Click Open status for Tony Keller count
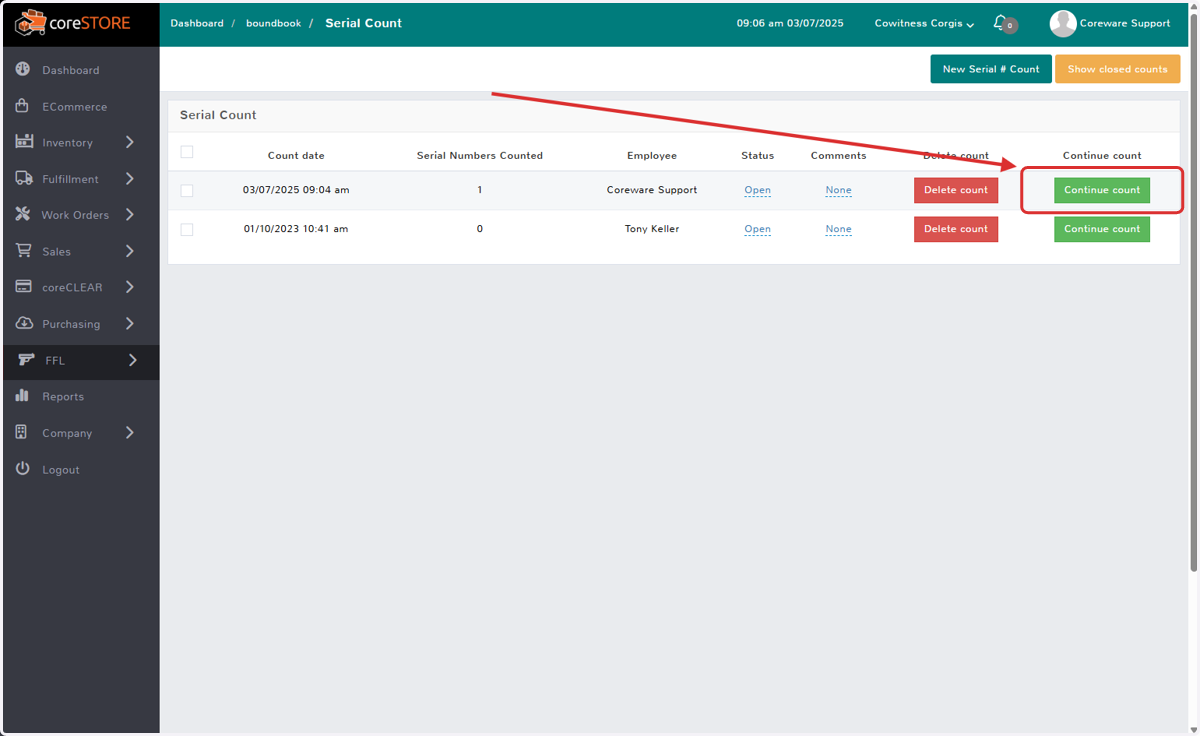The height and width of the screenshot is (736, 1200). (x=757, y=229)
